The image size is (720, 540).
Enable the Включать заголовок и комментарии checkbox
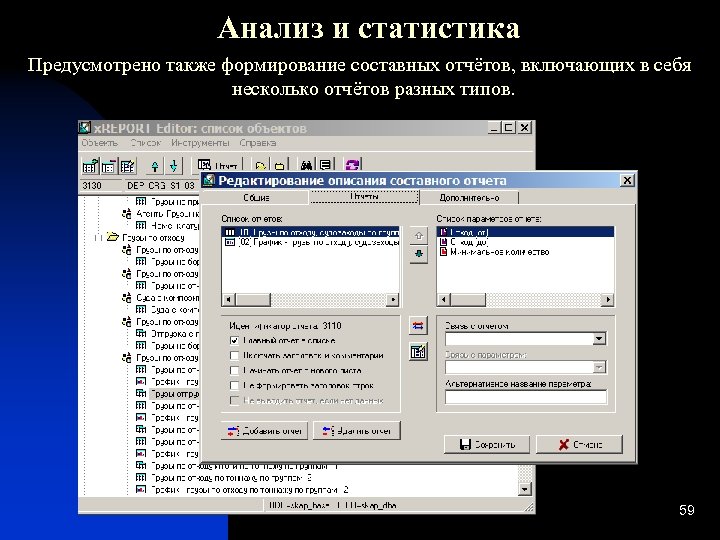tap(235, 356)
